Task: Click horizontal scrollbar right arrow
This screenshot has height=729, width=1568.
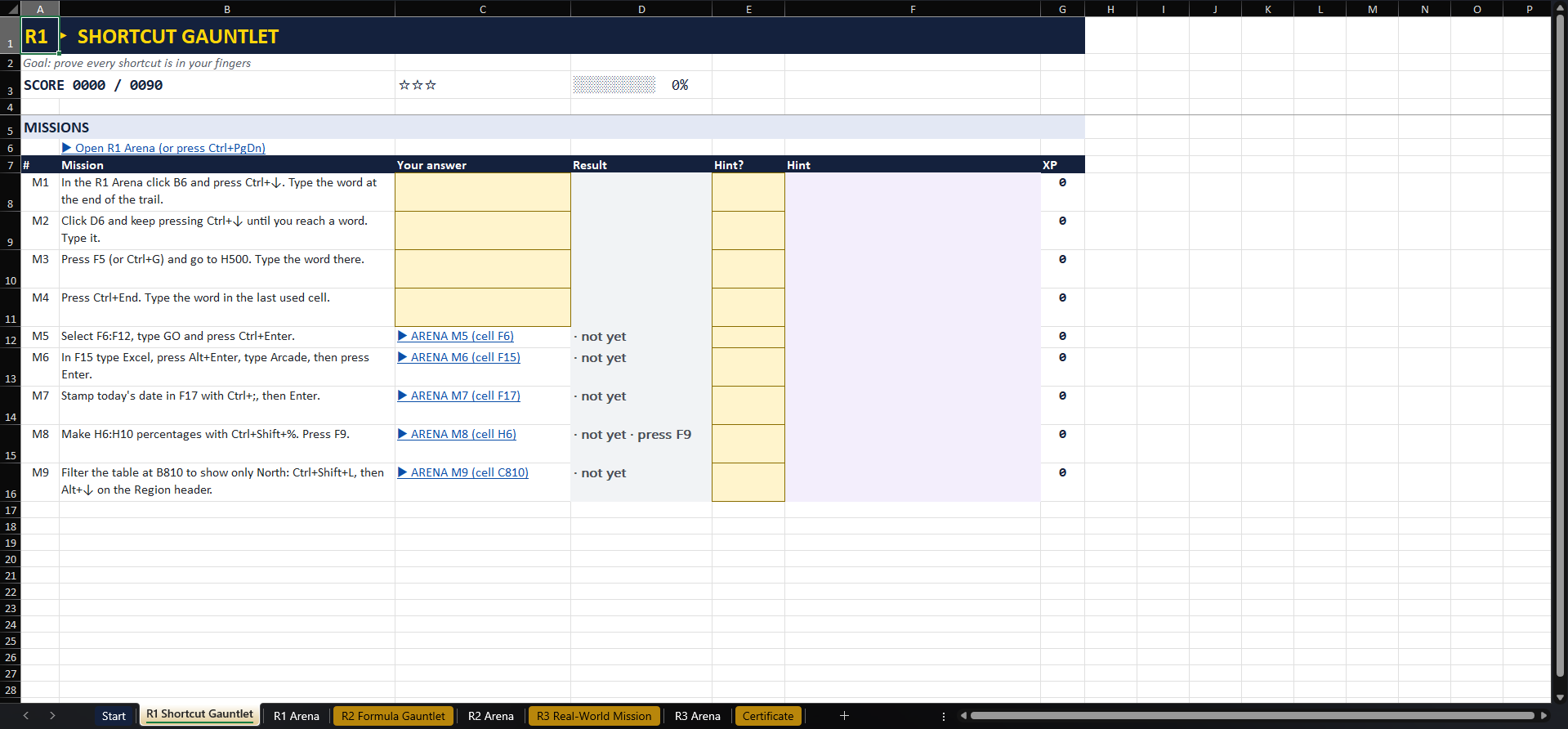Action: 1543,716
